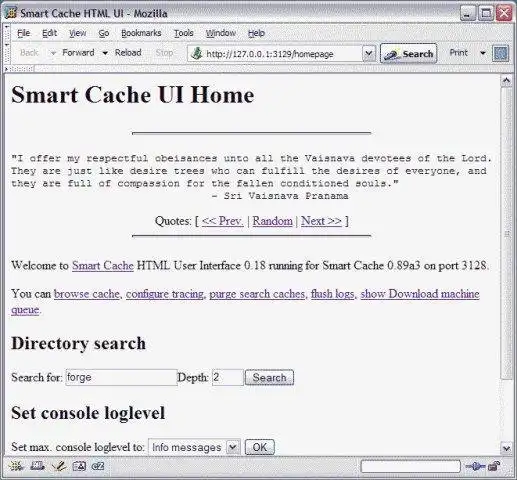The height and width of the screenshot is (480, 517).
Task: Follow the Next >> quote link
Action: pos(321,221)
